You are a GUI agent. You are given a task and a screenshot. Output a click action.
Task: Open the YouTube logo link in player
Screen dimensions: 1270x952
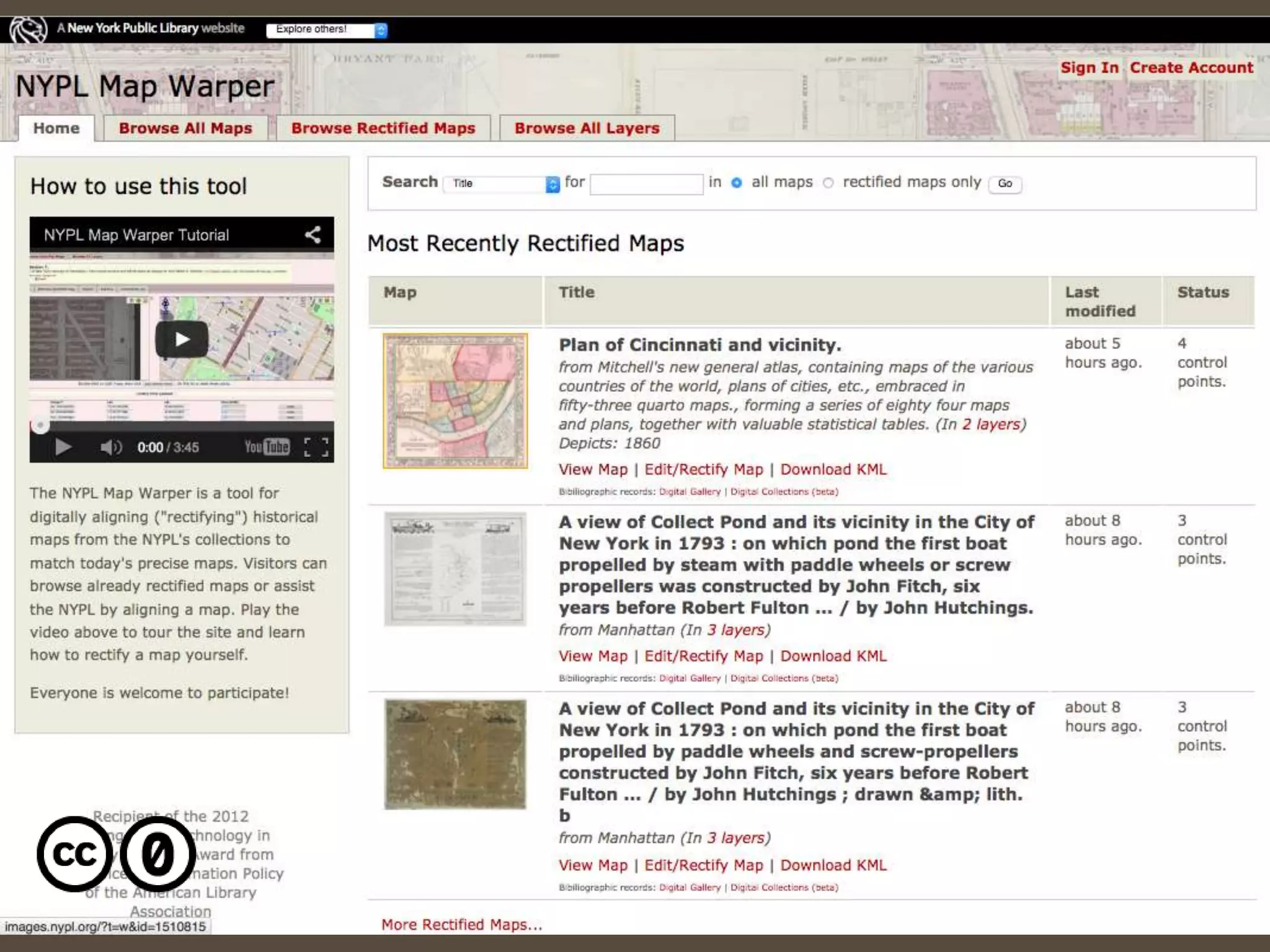267,447
